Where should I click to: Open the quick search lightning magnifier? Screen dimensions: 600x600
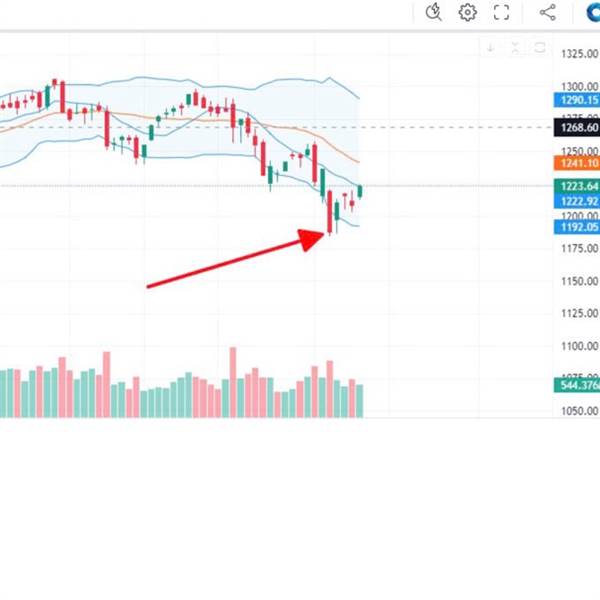click(433, 12)
